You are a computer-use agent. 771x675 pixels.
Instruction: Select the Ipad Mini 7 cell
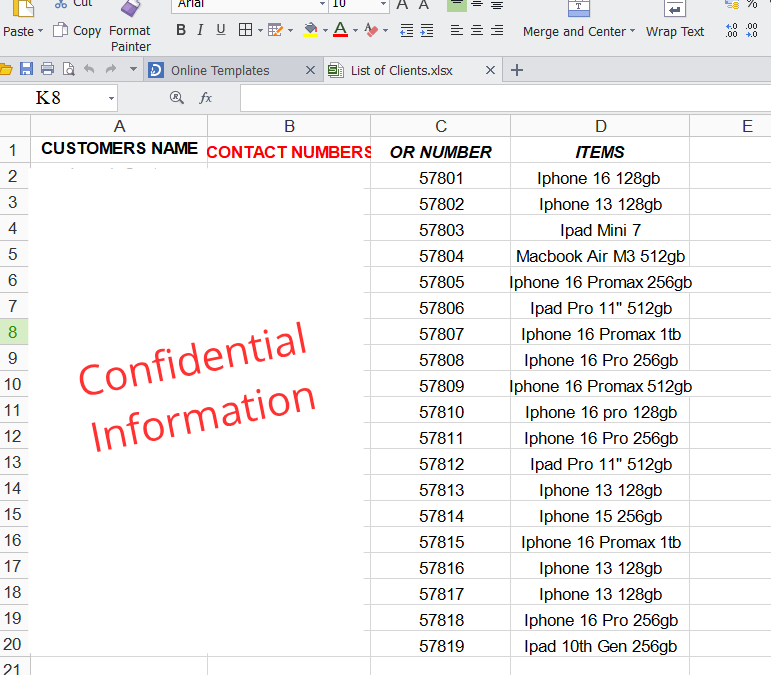pos(600,230)
